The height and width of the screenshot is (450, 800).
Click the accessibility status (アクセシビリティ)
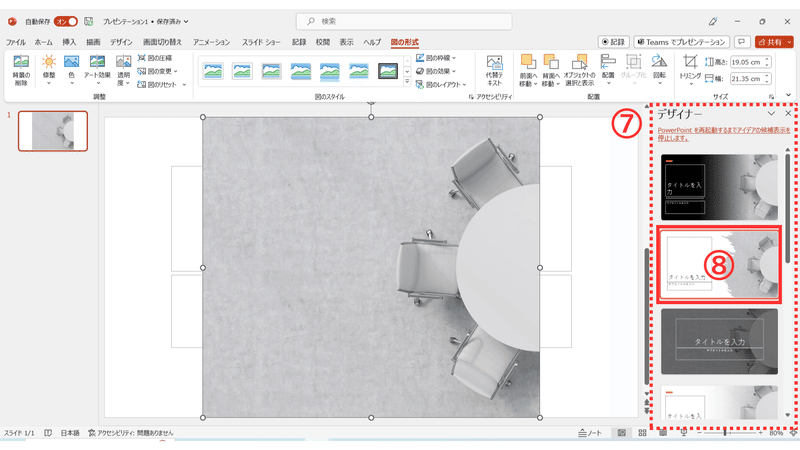131,433
